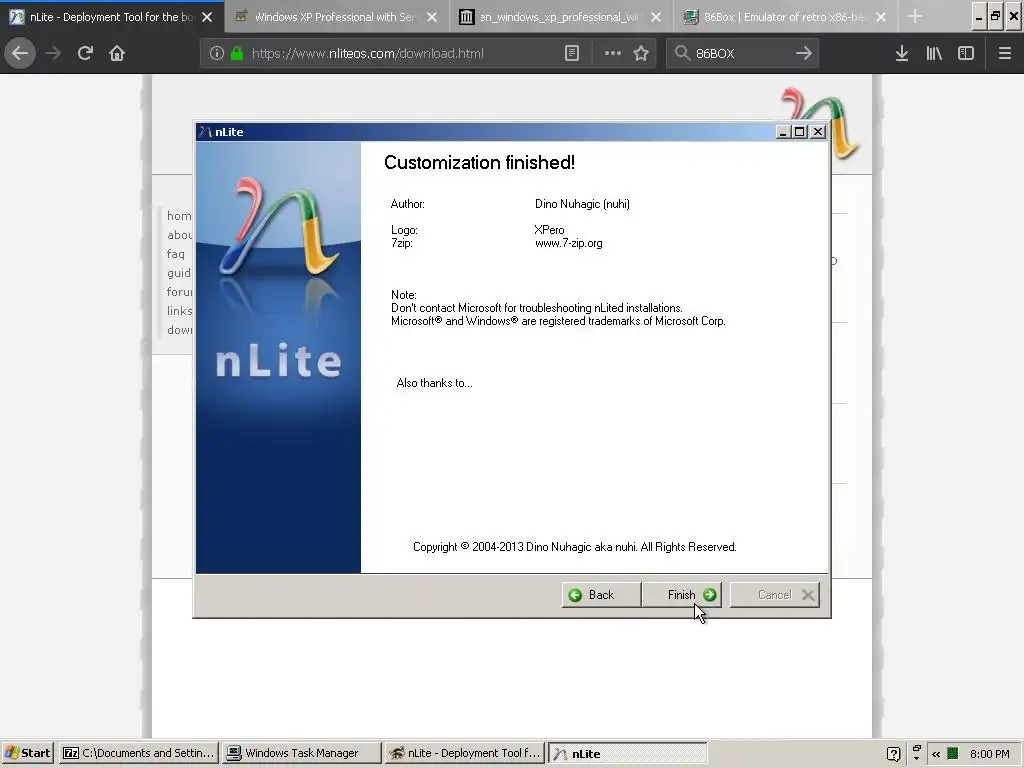Click the green Task Manager tray icon
The height and width of the screenshot is (768, 1024).
[953, 754]
